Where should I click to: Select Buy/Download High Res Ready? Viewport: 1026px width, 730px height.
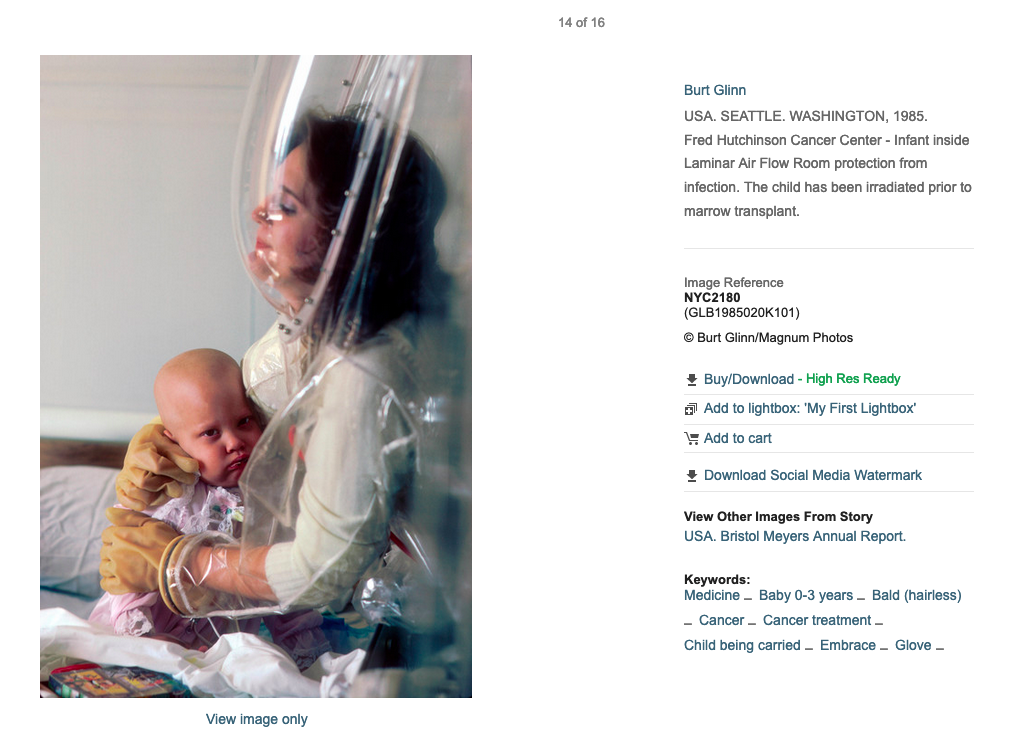802,379
